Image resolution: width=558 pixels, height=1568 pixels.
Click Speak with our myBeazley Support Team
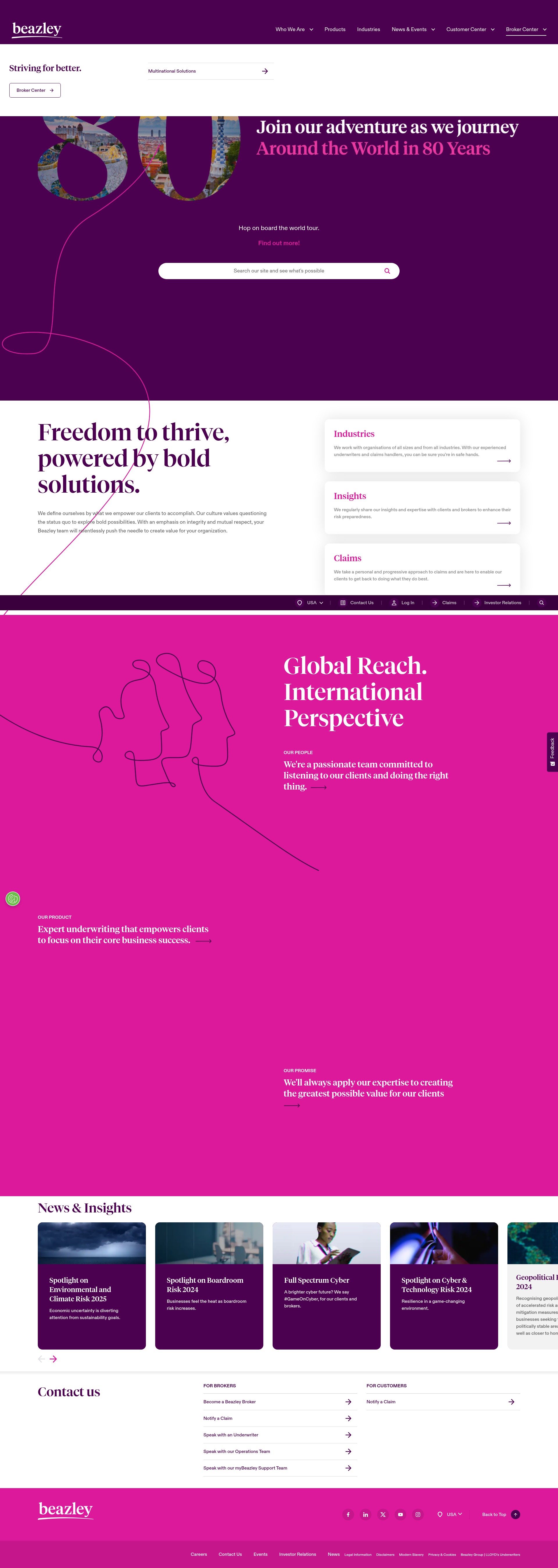point(246,1467)
